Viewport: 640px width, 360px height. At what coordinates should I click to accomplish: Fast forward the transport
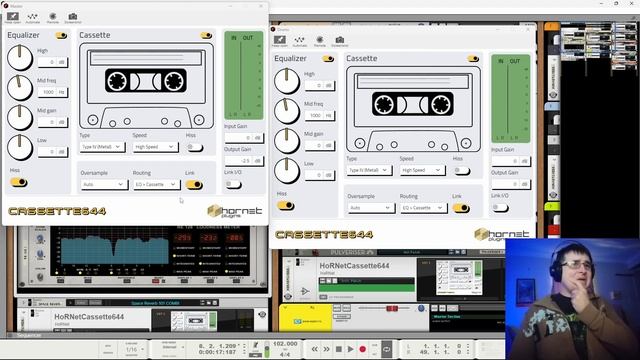pyautogui.click(x=327, y=349)
